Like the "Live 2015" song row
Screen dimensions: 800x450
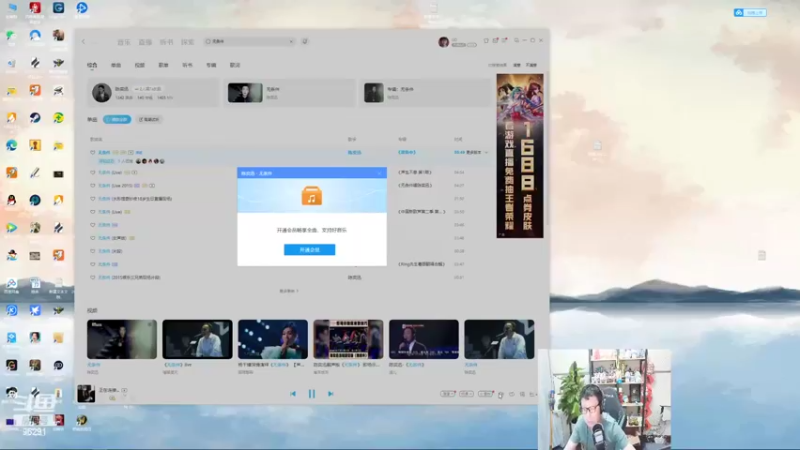(92, 186)
